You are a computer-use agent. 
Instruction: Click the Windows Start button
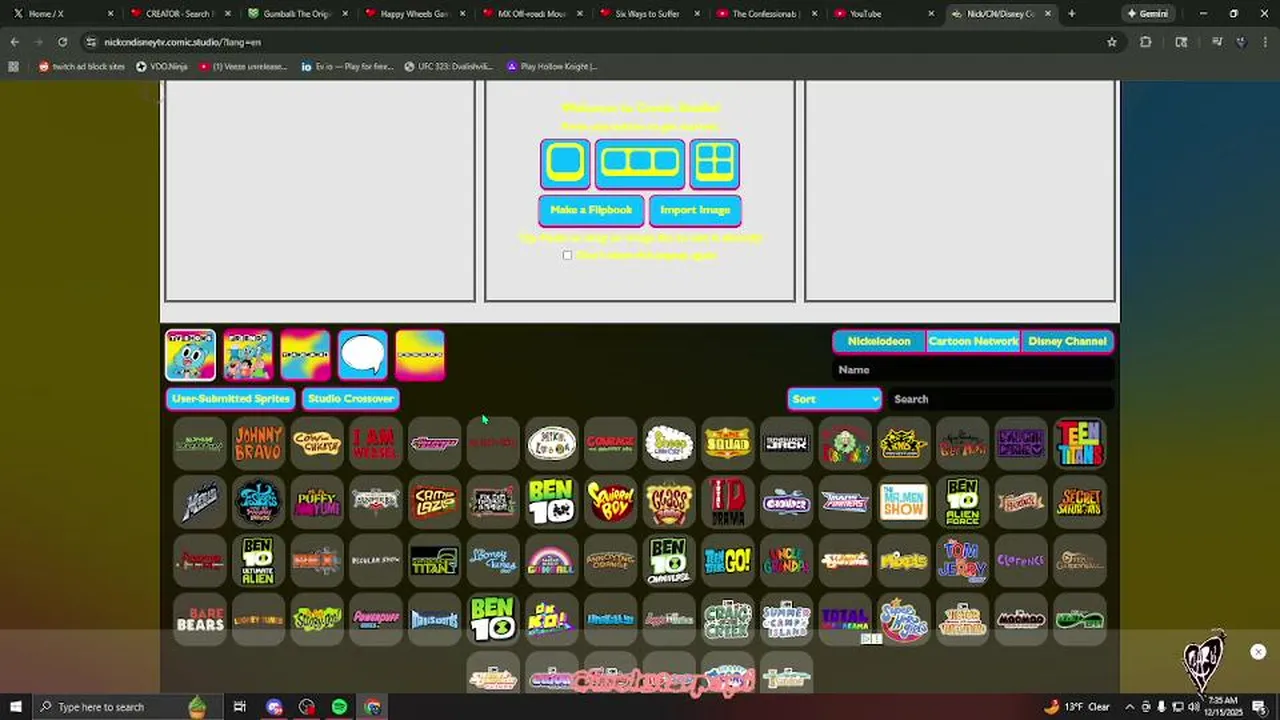coord(17,707)
